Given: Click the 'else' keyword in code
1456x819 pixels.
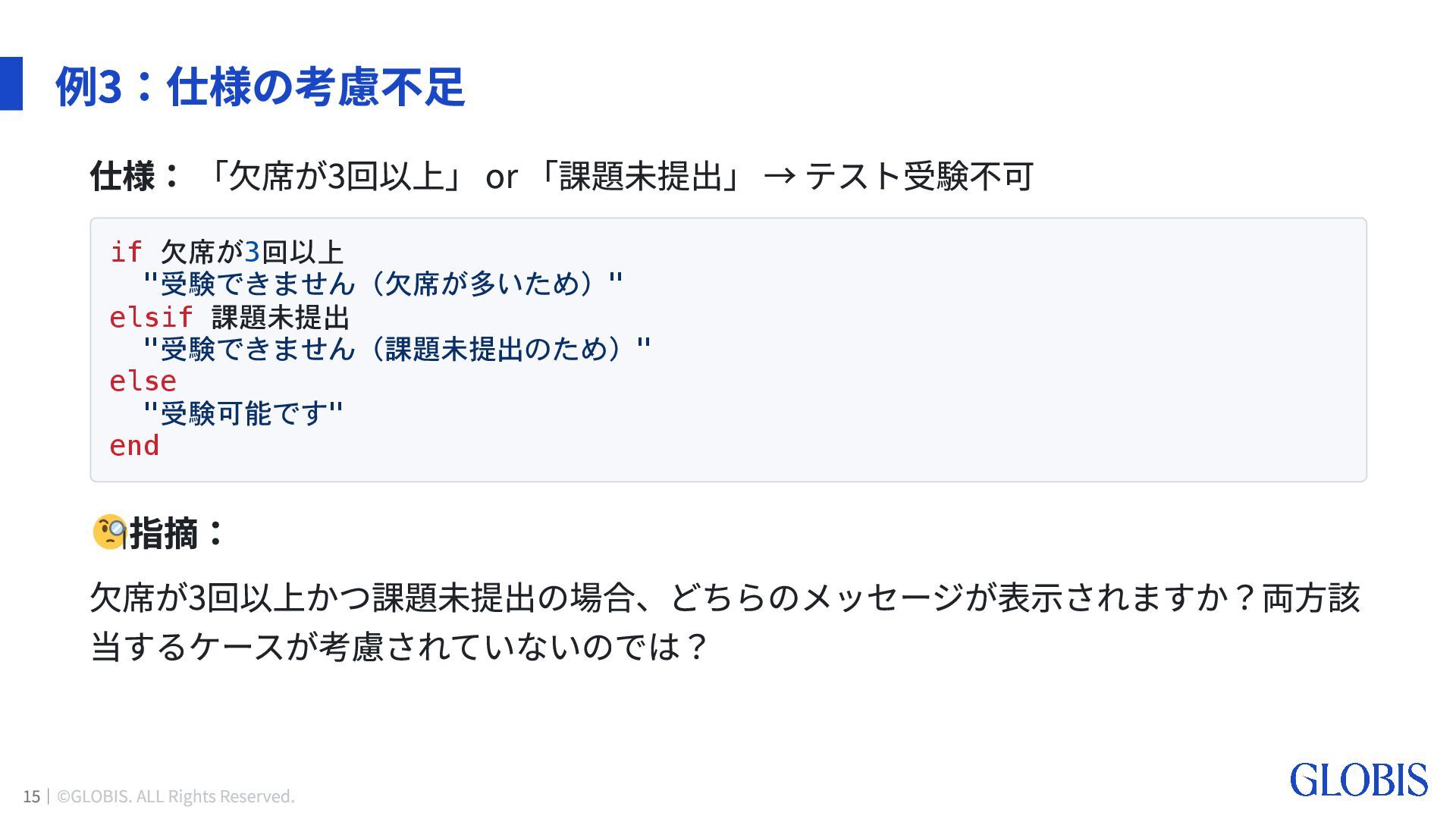Looking at the screenshot, I should click(143, 381).
